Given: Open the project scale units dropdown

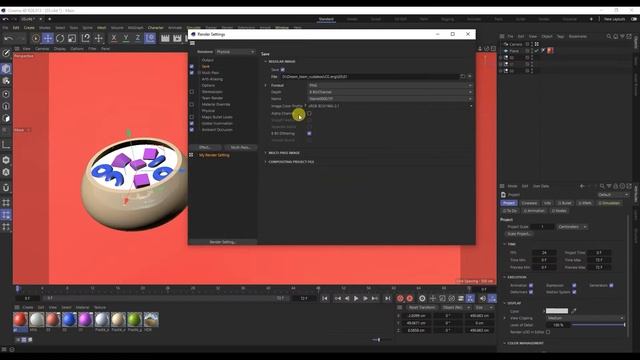Looking at the screenshot, I should click(572, 227).
